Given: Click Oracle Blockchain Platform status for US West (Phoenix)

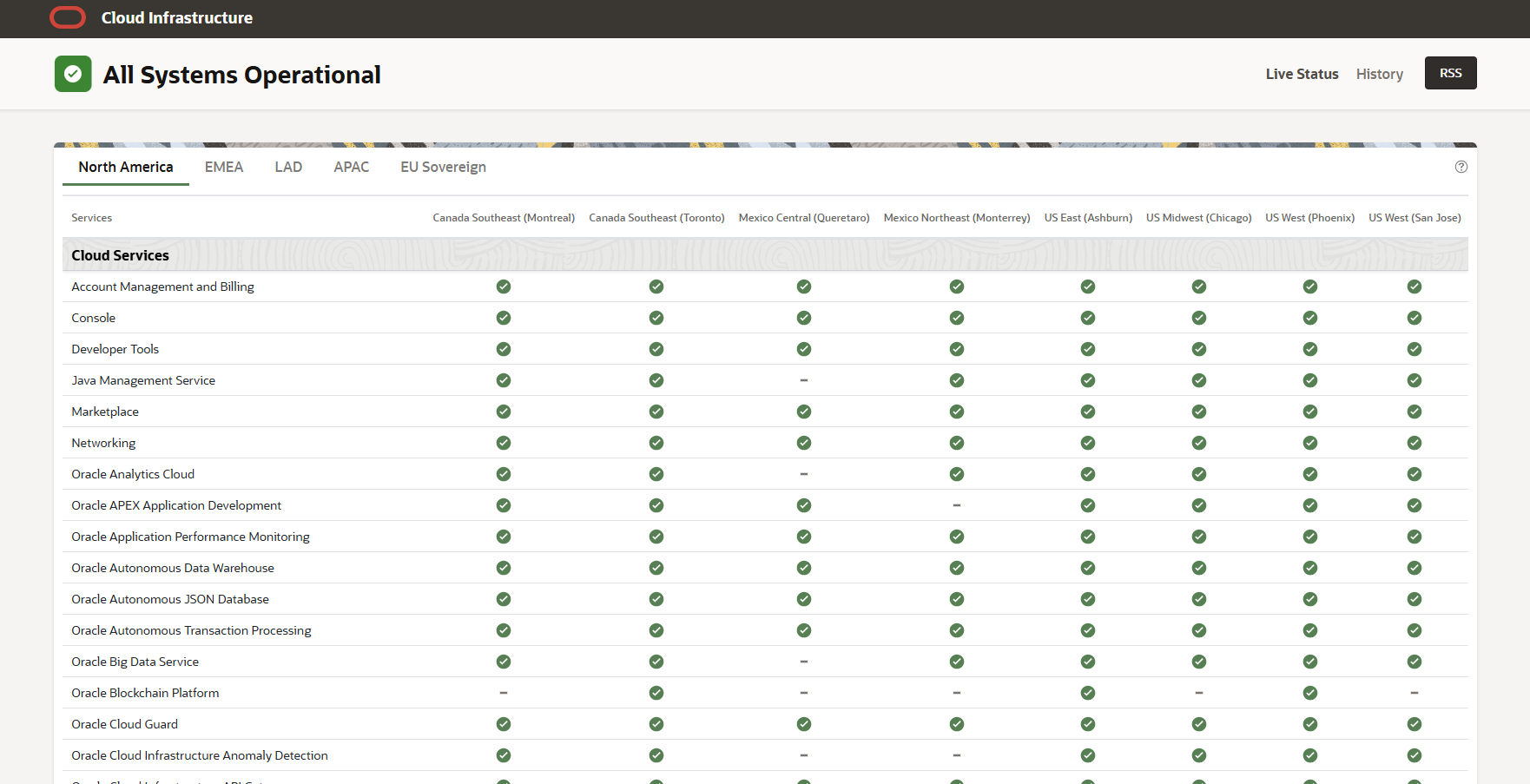Looking at the screenshot, I should (x=1310, y=693).
